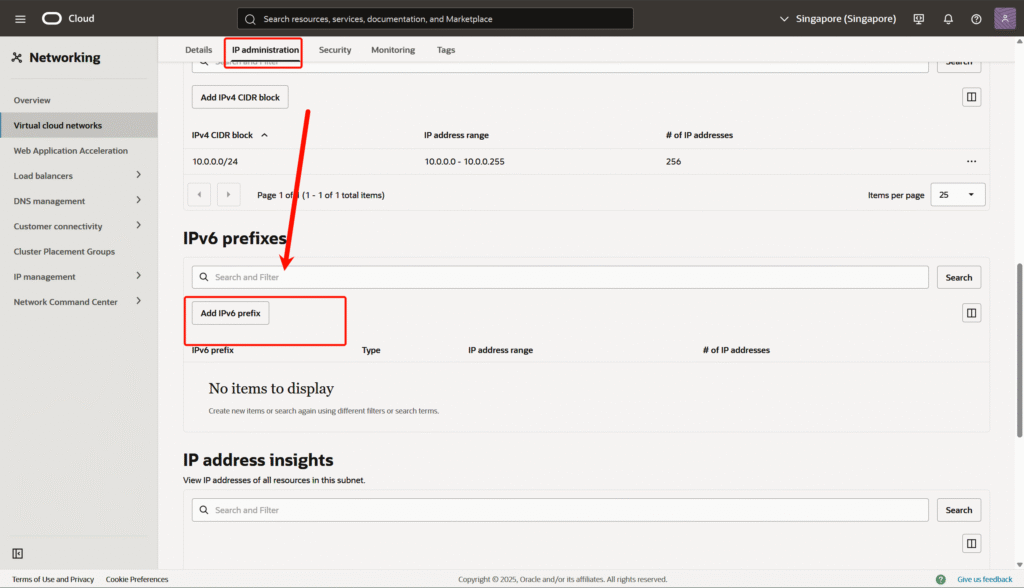Collapse the sidebar using bottom-left icon

pyautogui.click(x=18, y=553)
